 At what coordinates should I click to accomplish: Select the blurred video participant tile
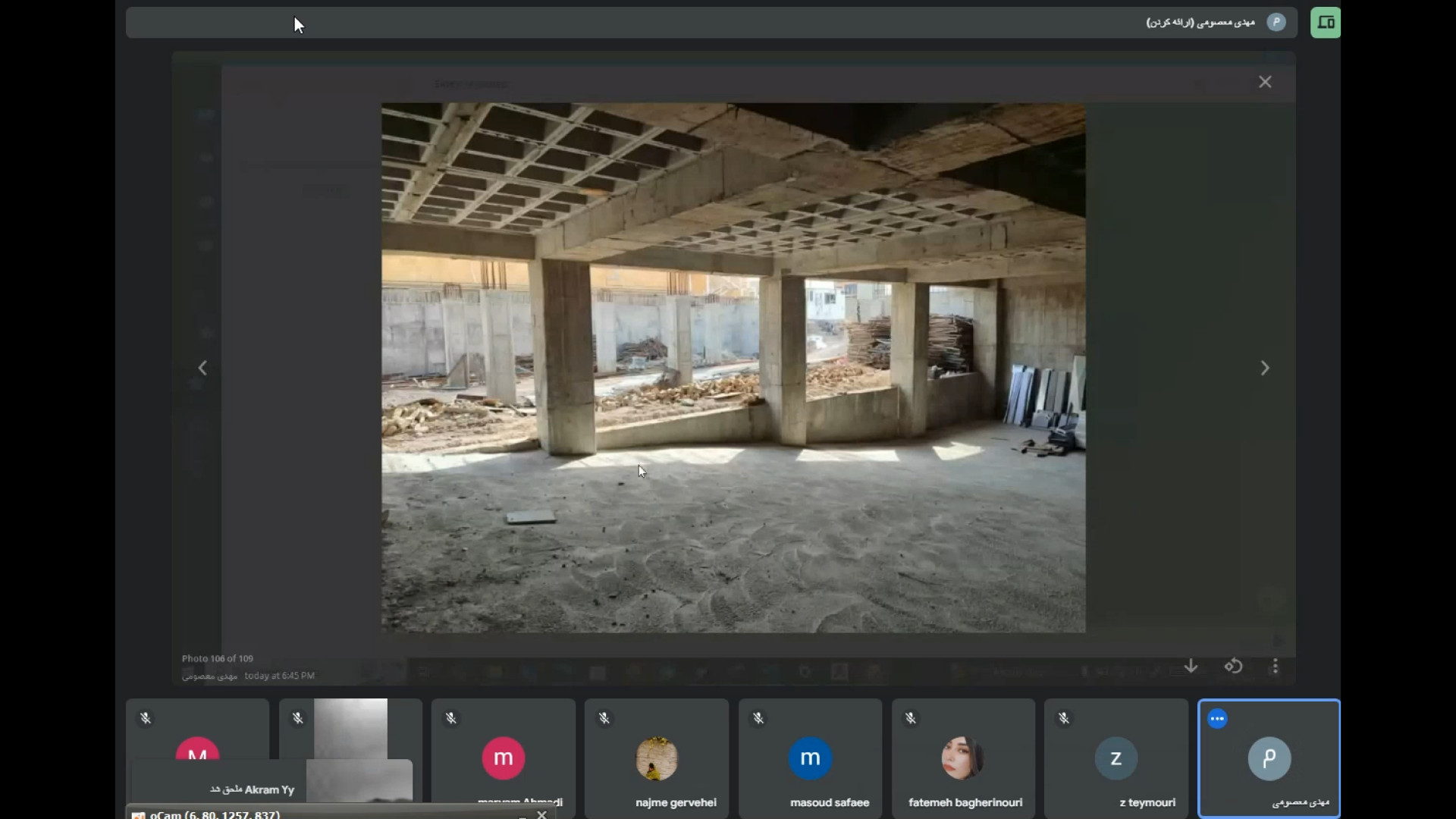(x=350, y=730)
